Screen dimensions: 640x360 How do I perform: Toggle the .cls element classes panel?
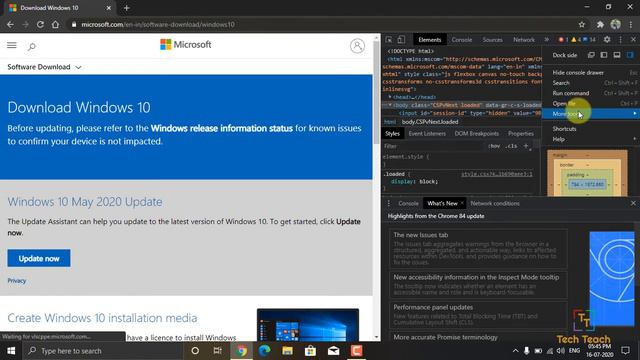coord(511,146)
